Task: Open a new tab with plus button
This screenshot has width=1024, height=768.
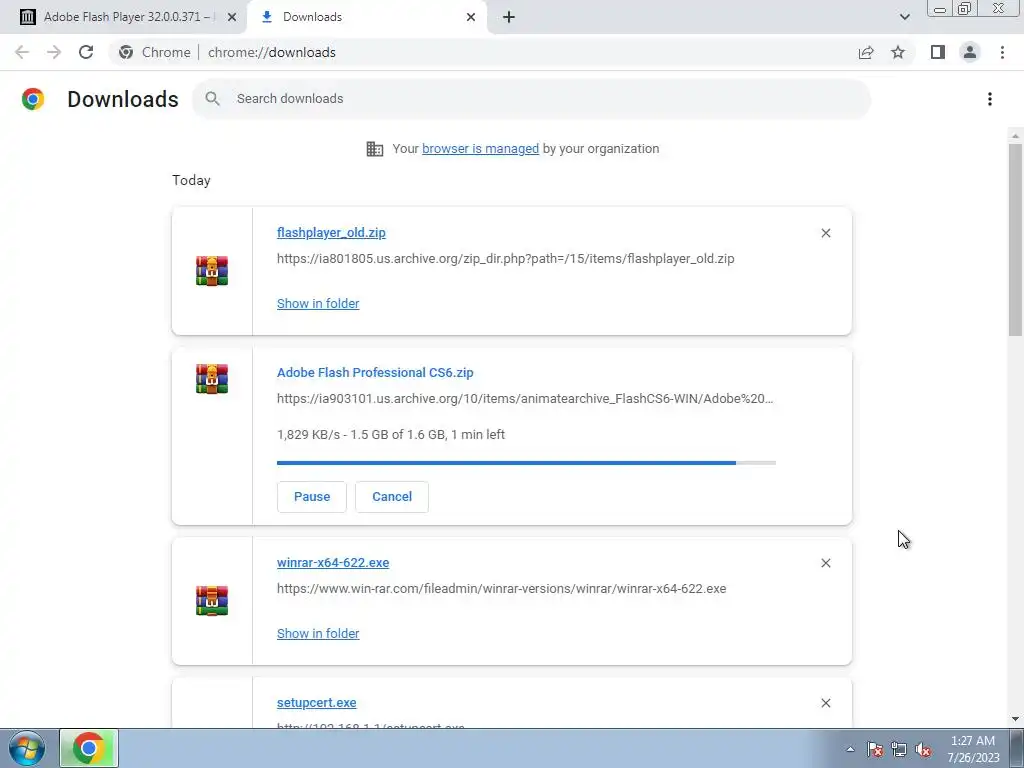Action: [x=509, y=17]
